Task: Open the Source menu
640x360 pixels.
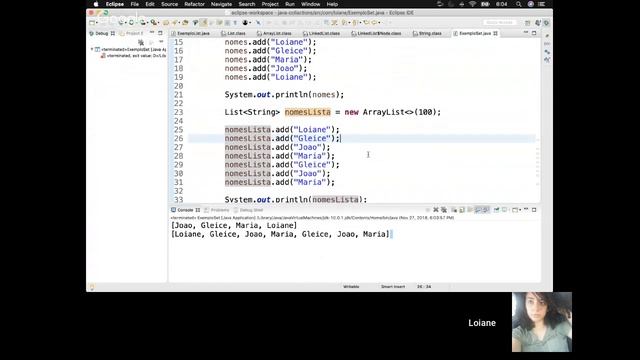Action: coord(169,4)
